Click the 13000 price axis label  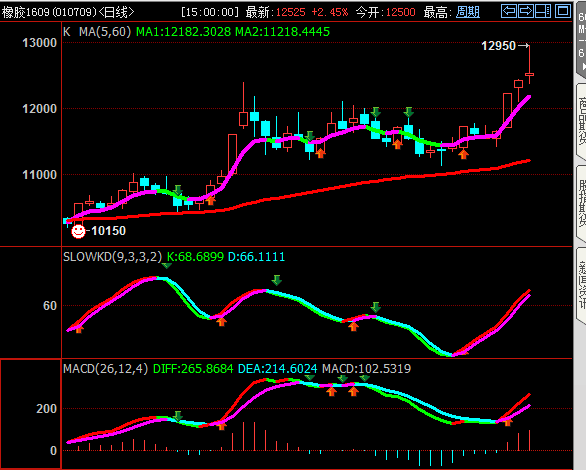point(40,43)
